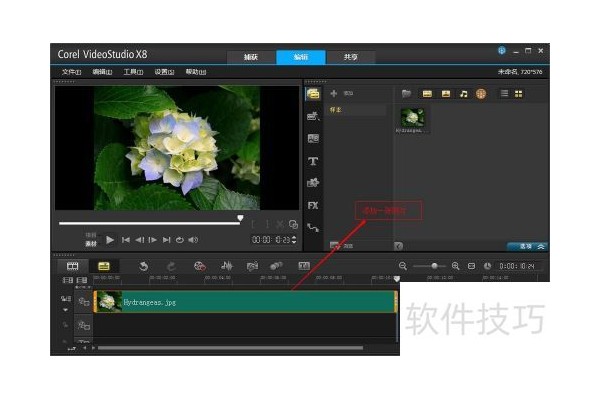Open the FX Filter library

tap(313, 206)
